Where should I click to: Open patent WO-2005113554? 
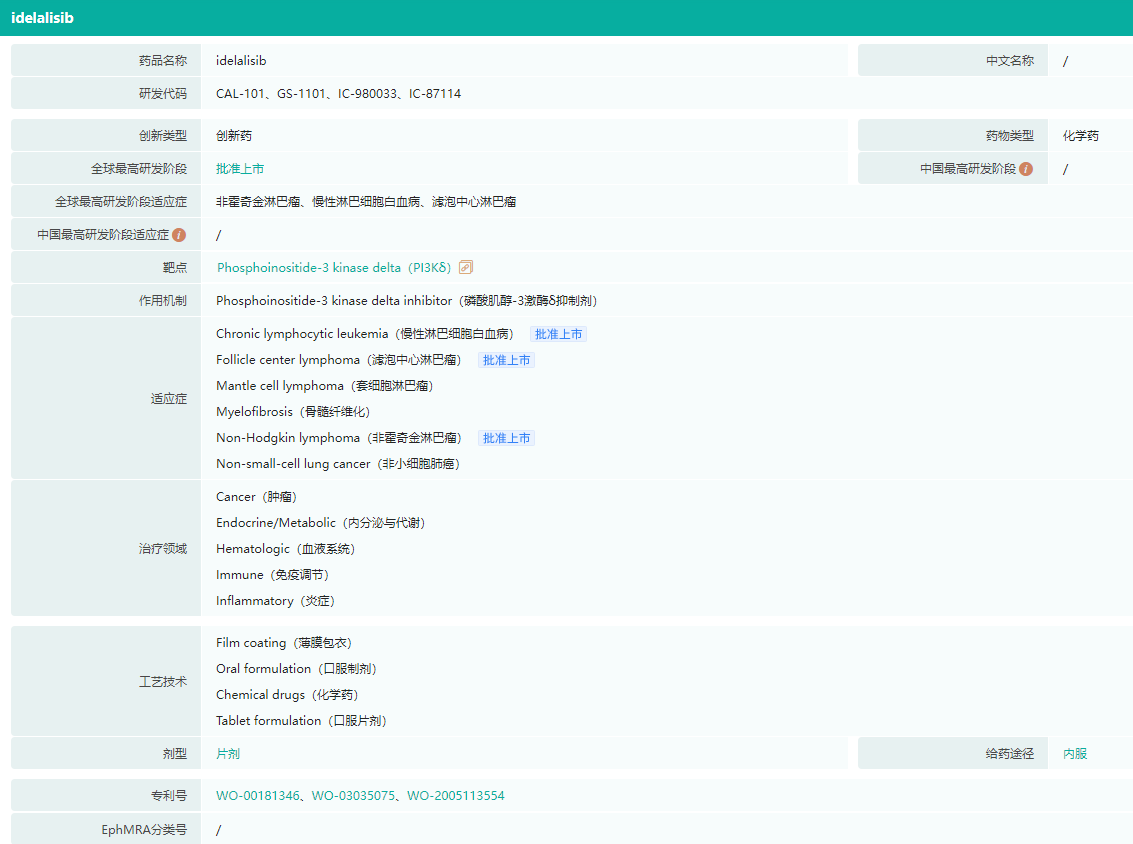[x=456, y=796]
